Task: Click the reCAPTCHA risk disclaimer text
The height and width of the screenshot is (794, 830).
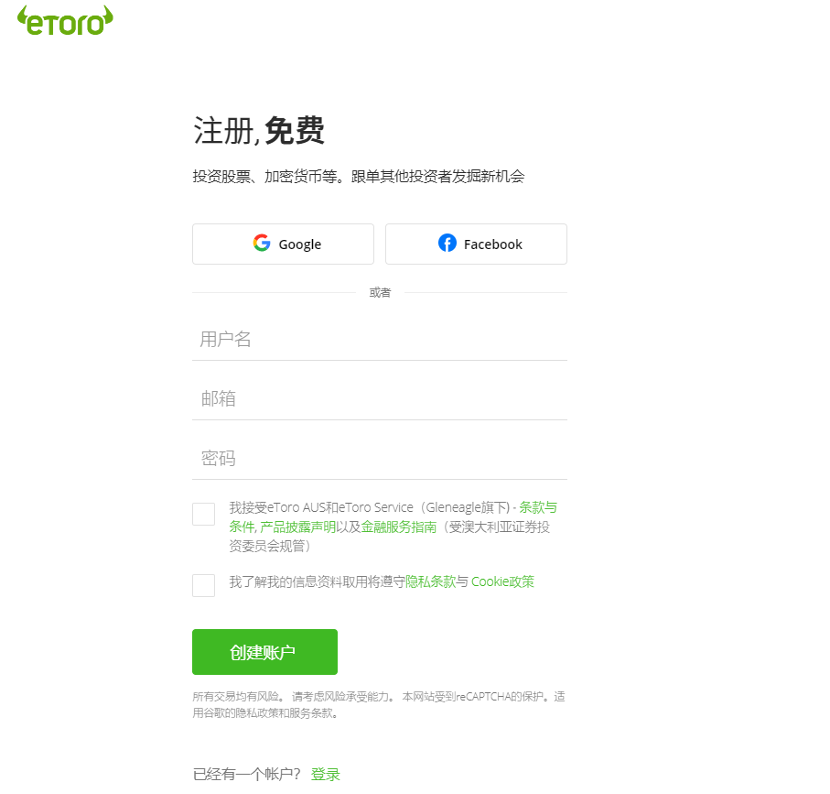Action: tap(379, 705)
